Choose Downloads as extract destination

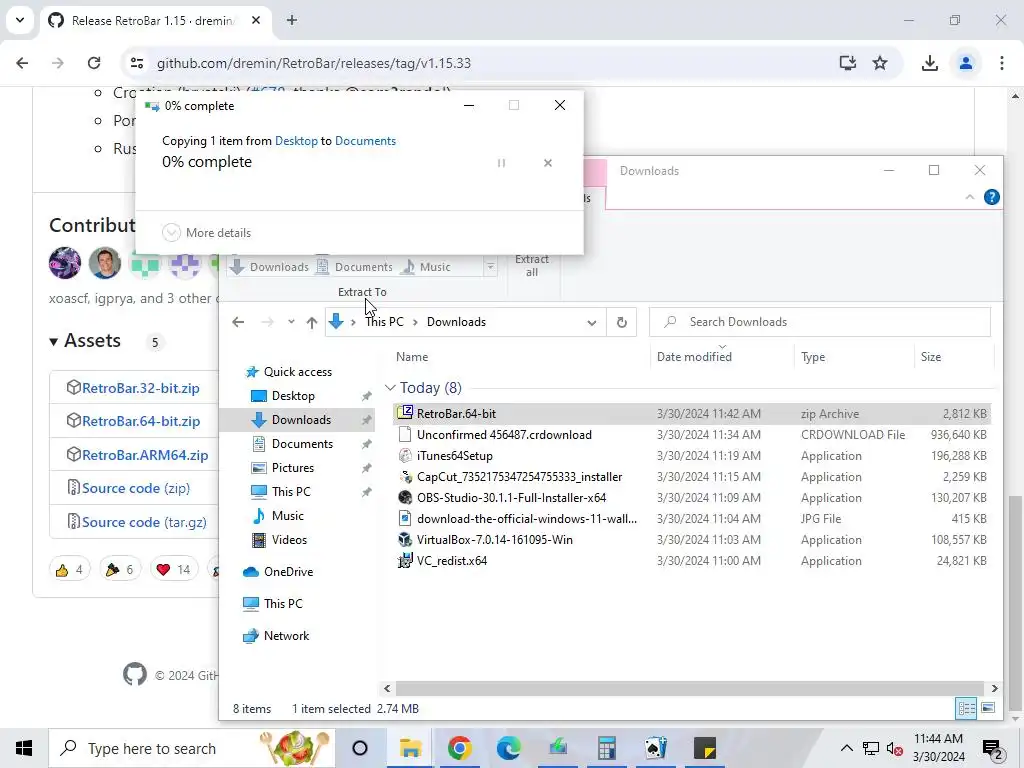point(270,266)
